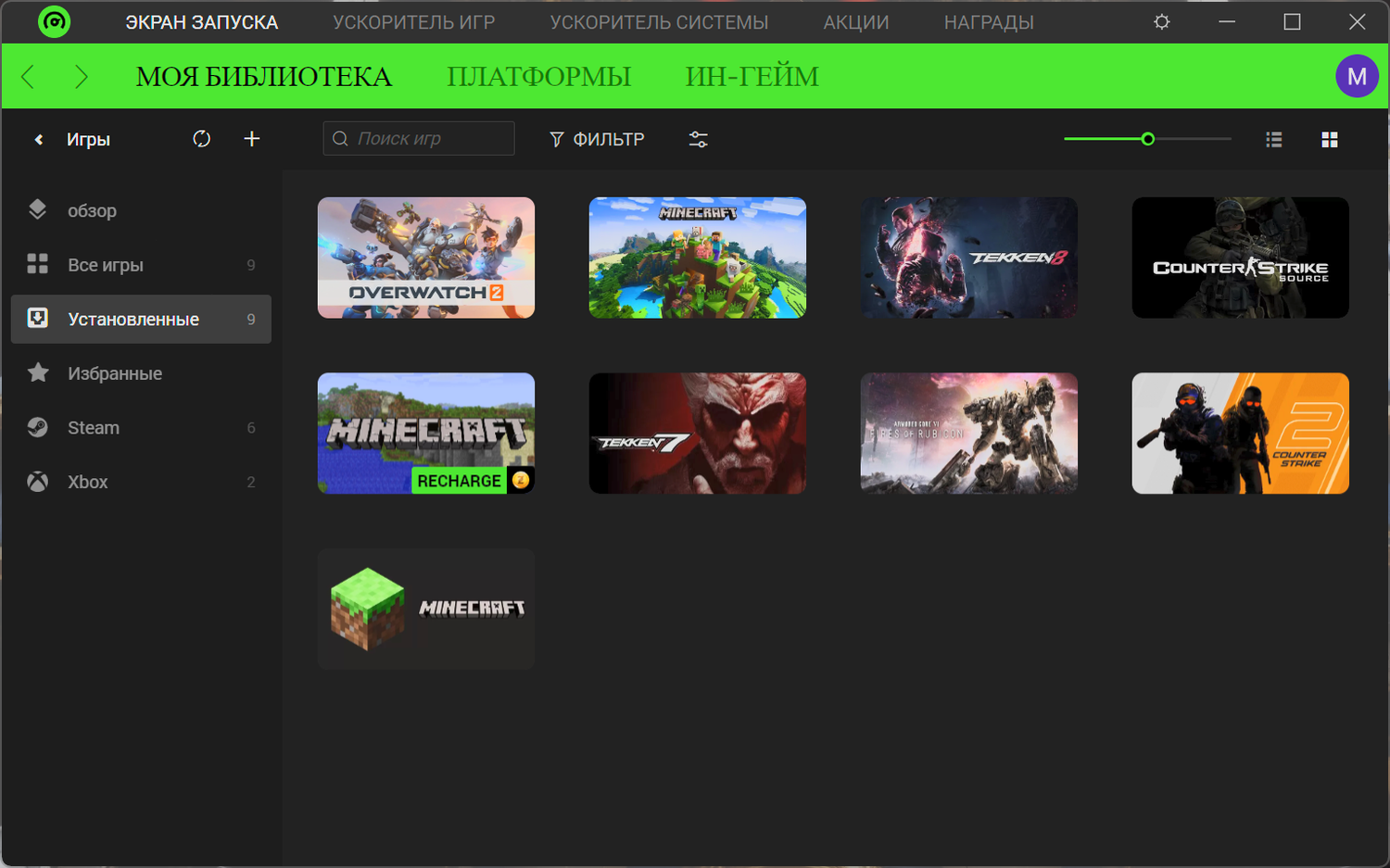Select МОЯ БИБЛИОТЕКА section
The height and width of the screenshot is (868, 1390).
(264, 77)
